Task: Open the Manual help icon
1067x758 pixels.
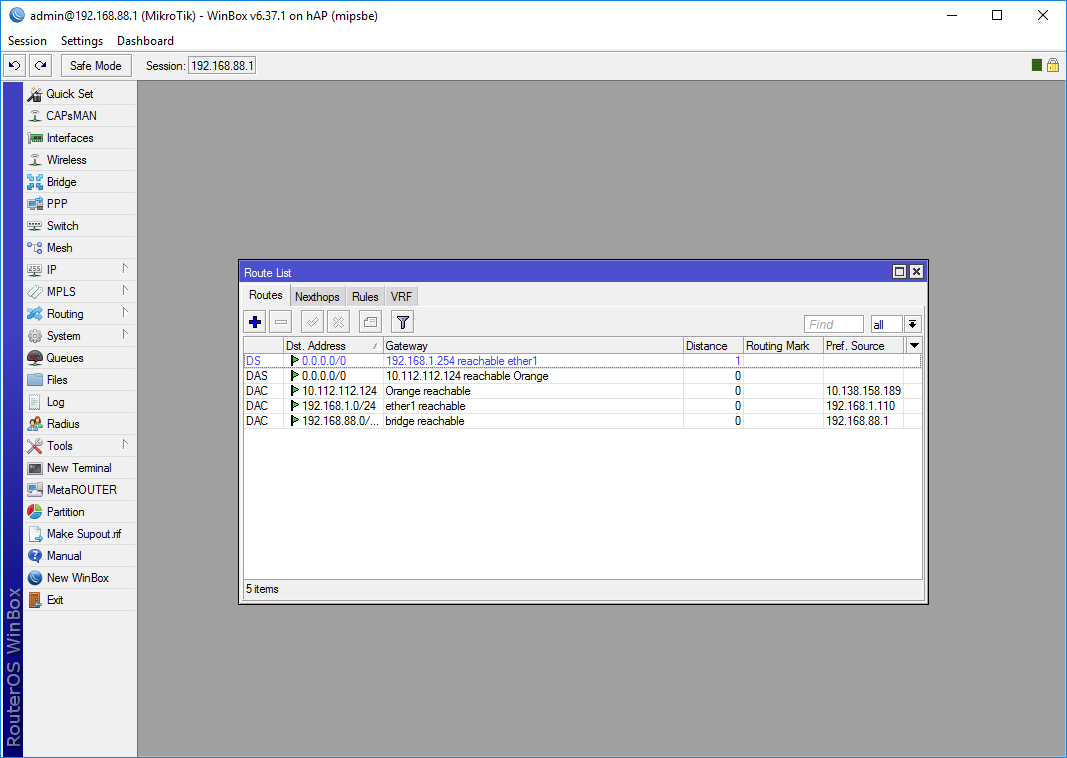Action: tap(35, 556)
